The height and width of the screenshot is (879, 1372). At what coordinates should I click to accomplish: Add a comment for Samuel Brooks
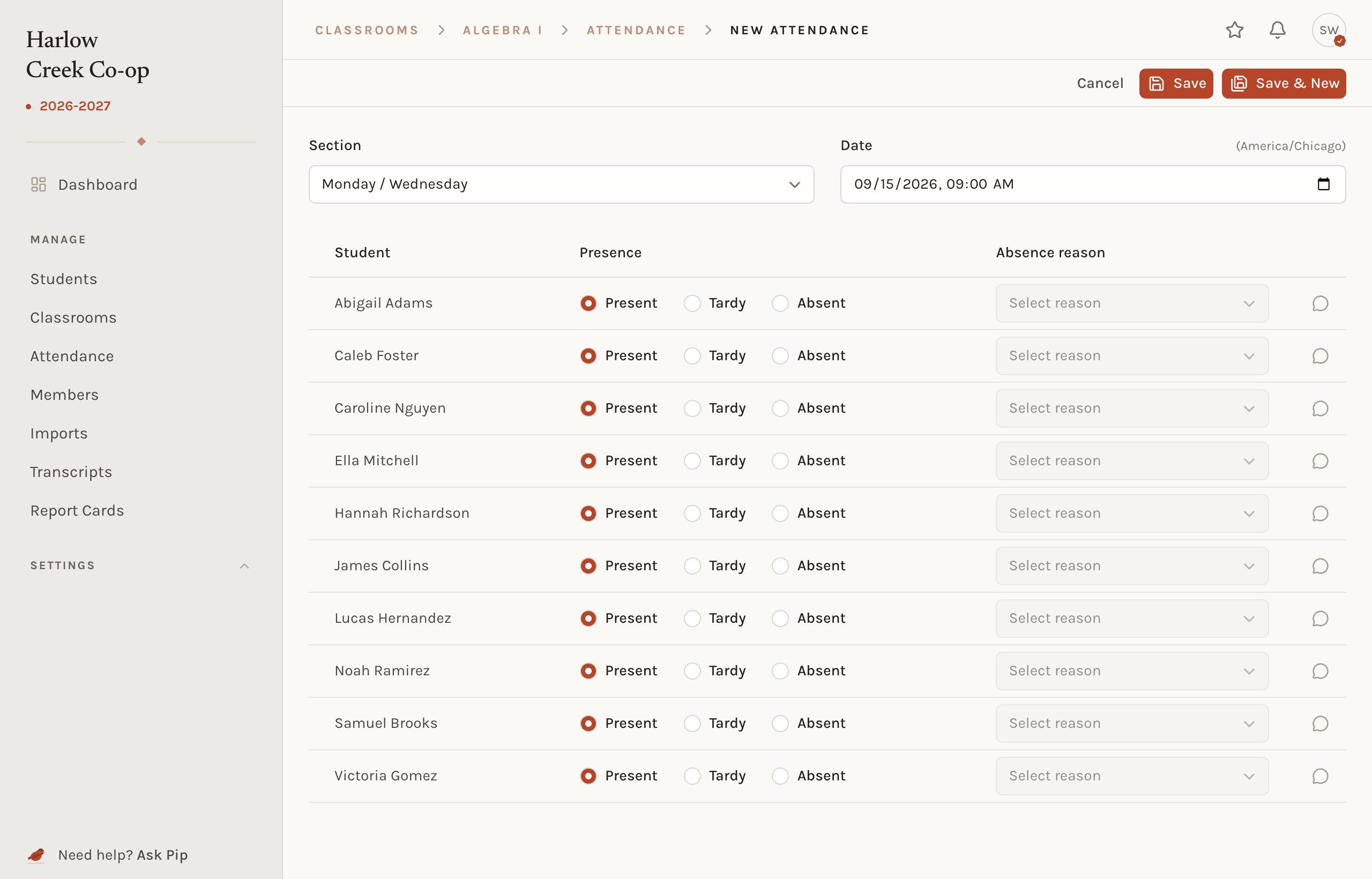click(x=1320, y=723)
